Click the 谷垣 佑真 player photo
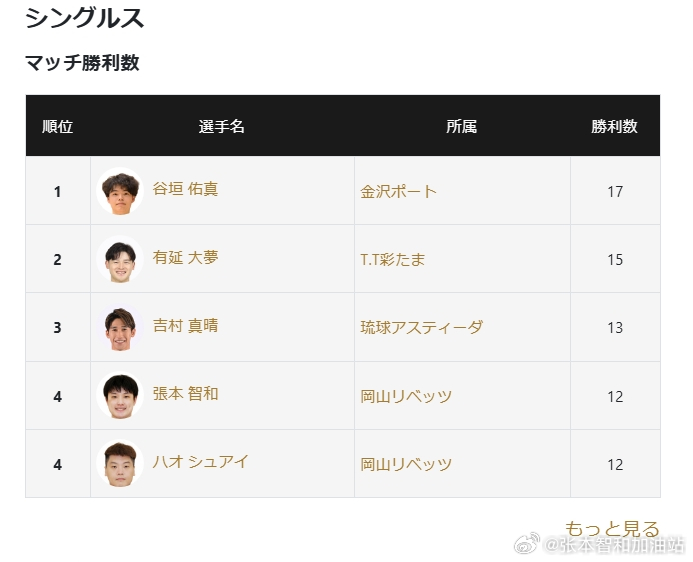 click(120, 191)
